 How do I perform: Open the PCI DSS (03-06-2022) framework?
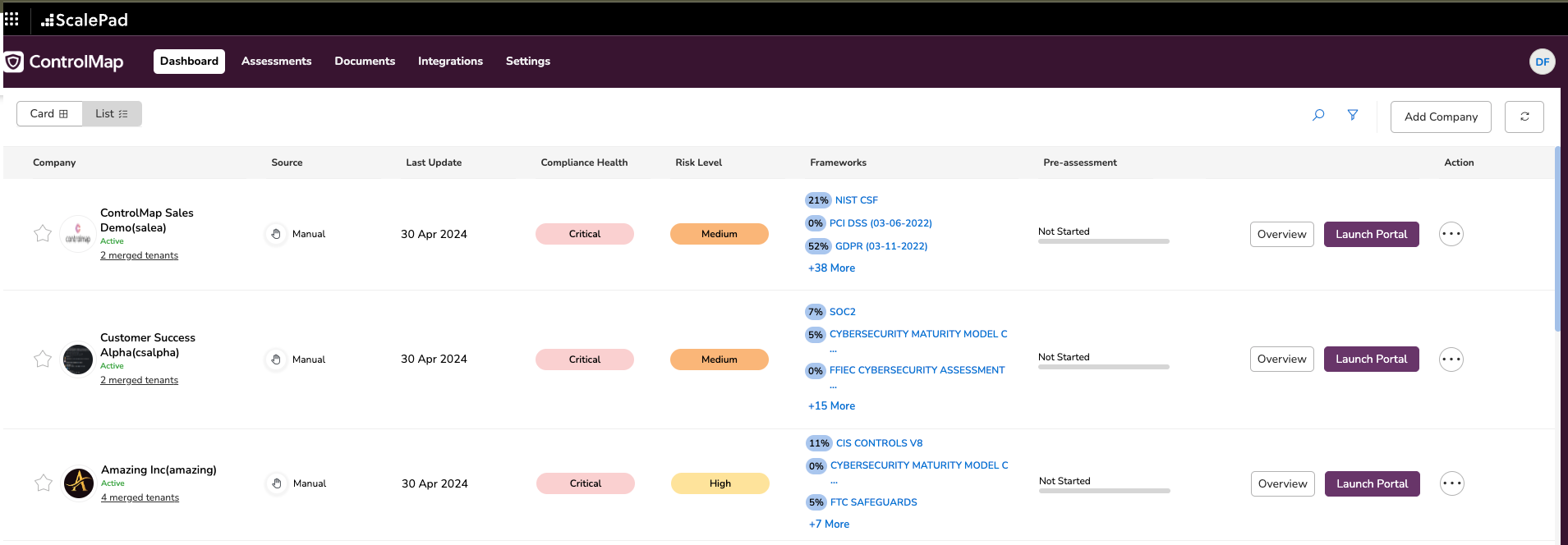[x=881, y=223]
